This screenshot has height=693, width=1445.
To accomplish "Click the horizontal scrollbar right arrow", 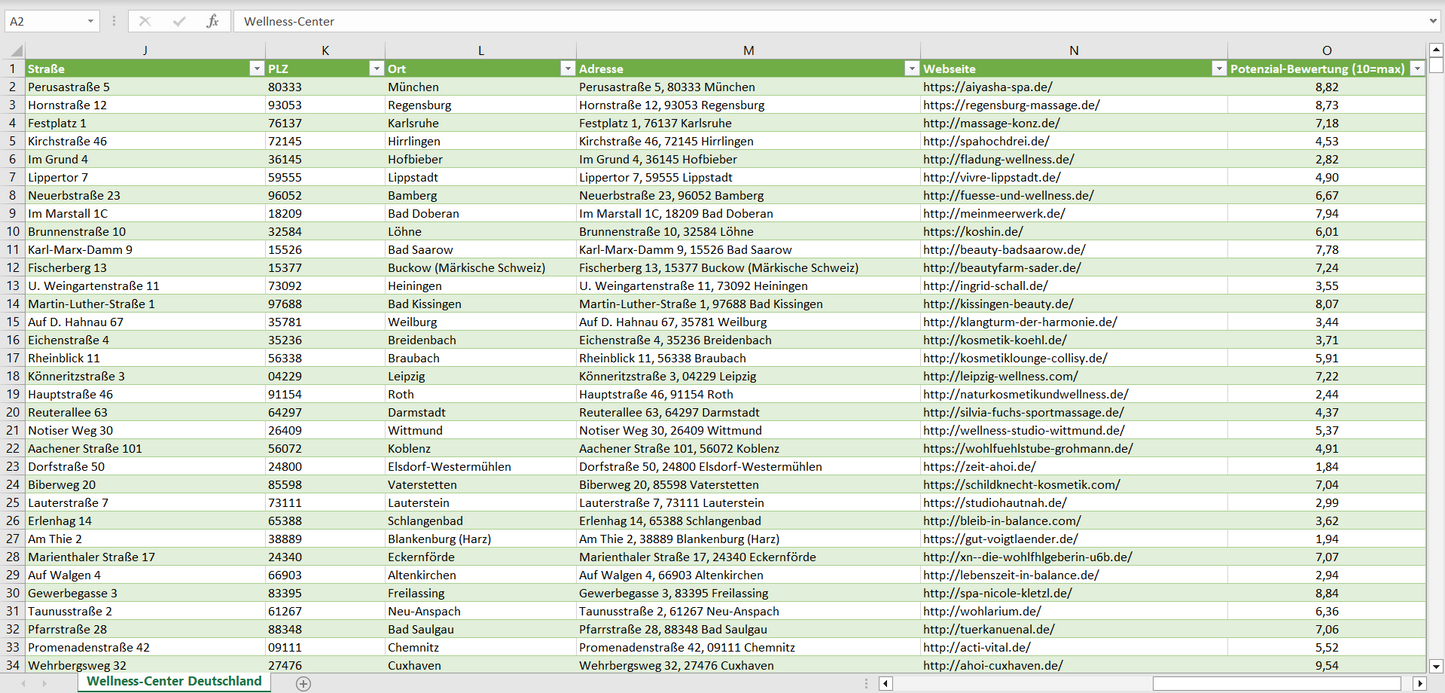I will point(1419,684).
